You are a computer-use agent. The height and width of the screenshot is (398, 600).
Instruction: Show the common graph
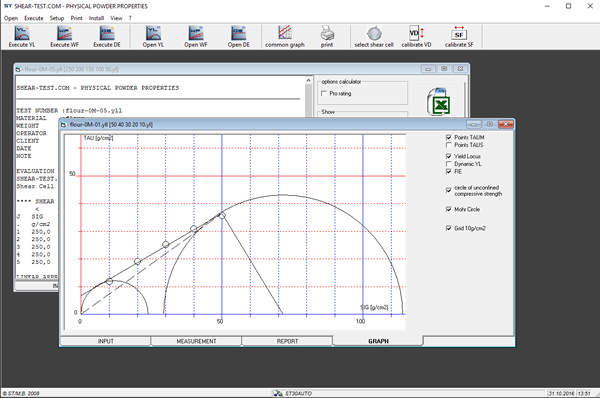(x=285, y=37)
